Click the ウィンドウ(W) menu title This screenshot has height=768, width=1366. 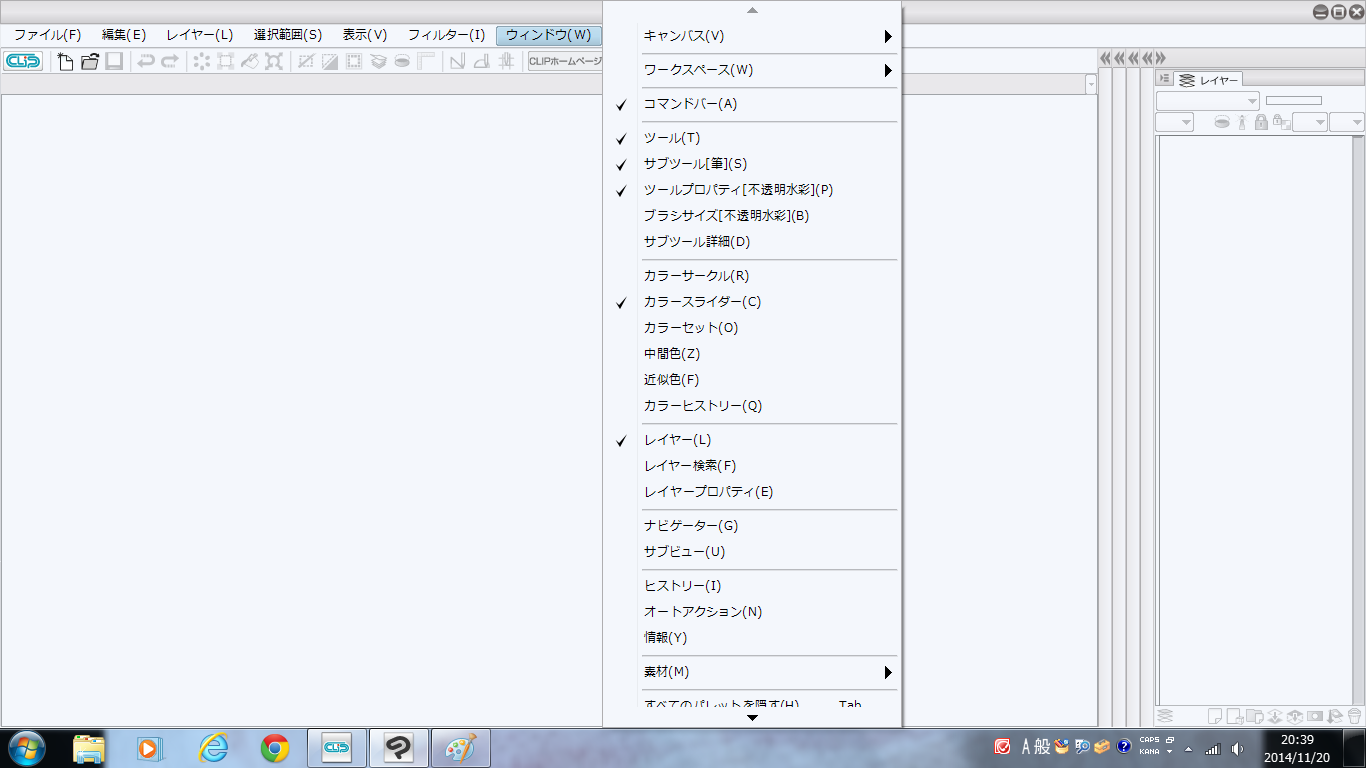coord(548,35)
